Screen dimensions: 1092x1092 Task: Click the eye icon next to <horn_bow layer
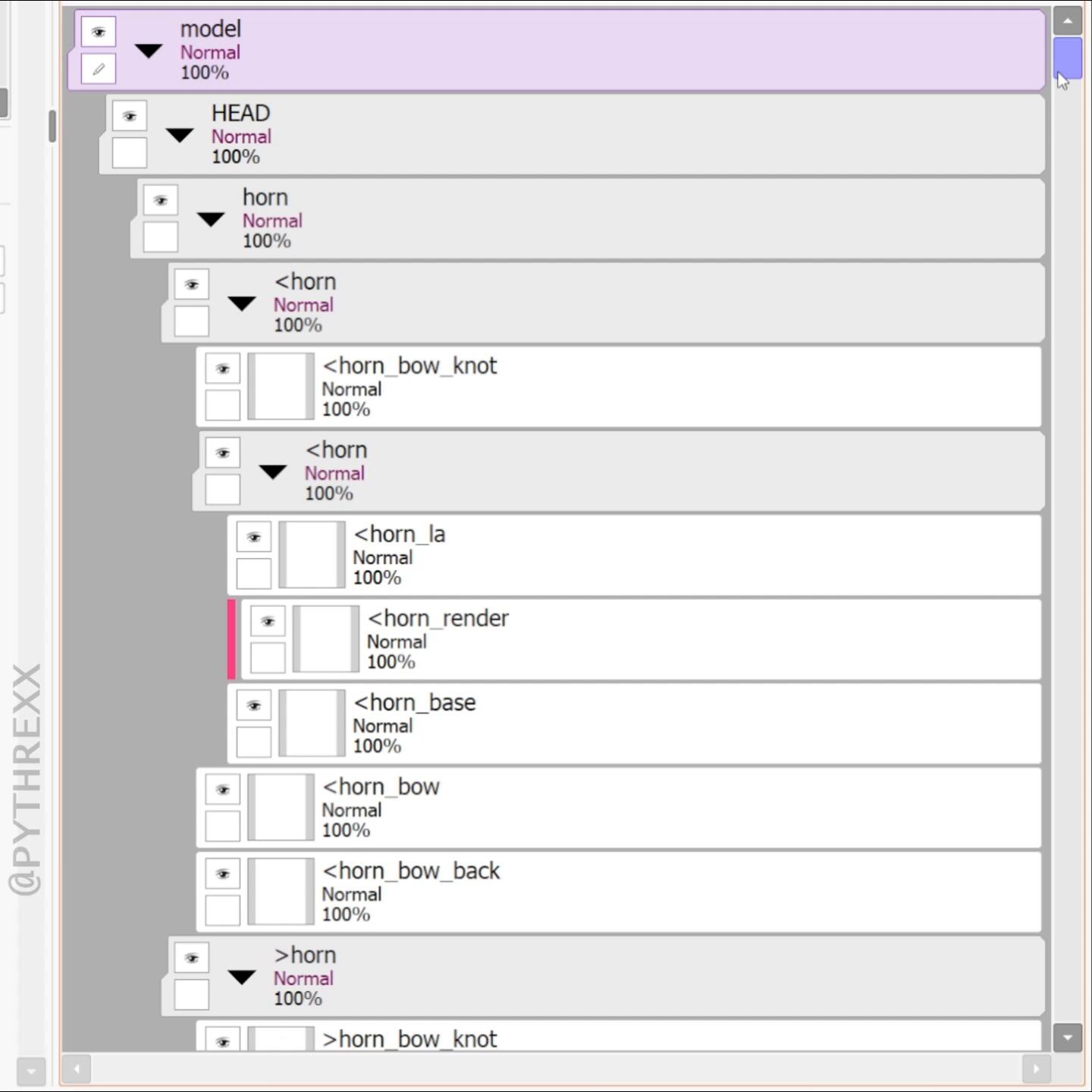pos(222,790)
